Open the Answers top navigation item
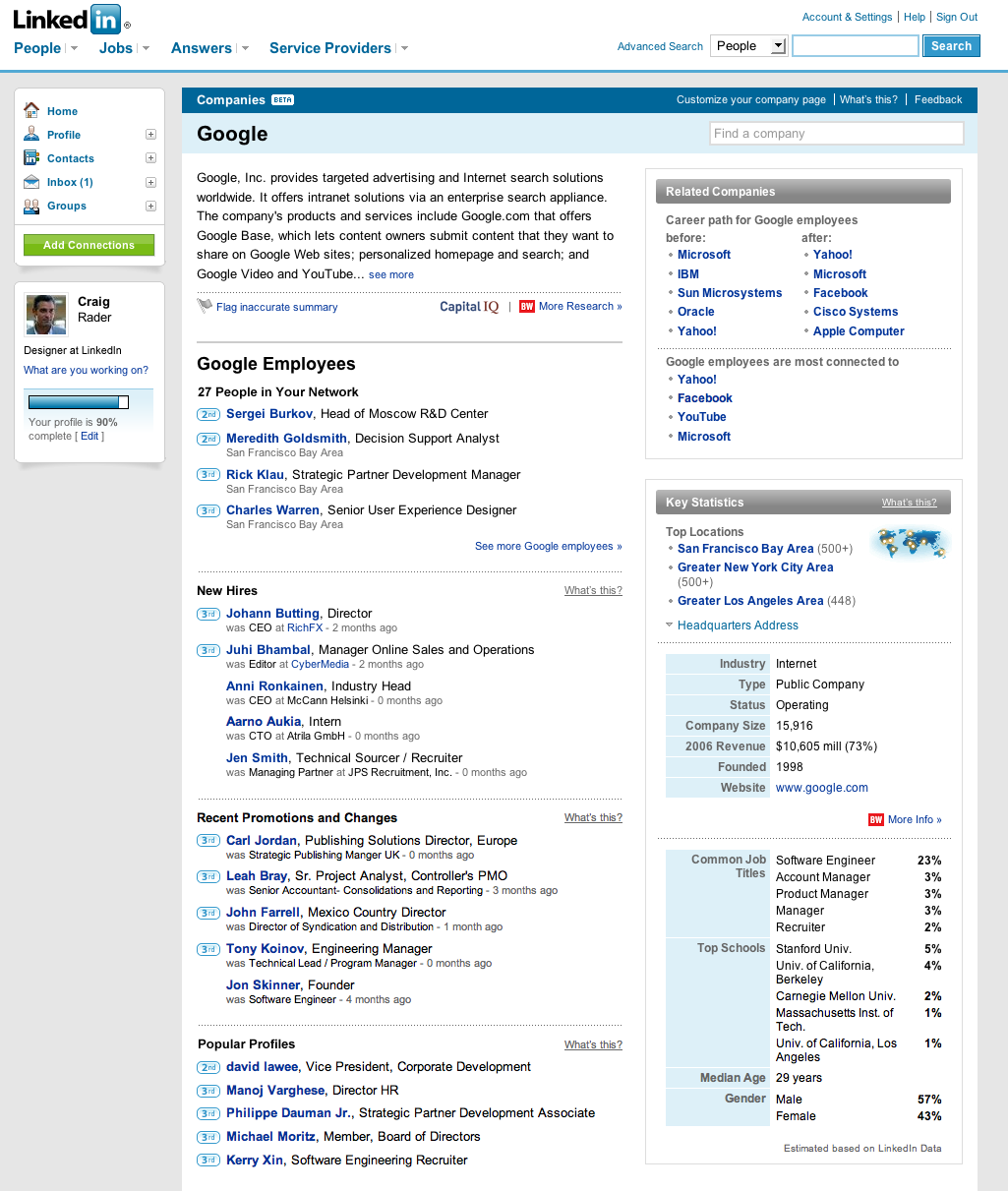 (x=202, y=48)
